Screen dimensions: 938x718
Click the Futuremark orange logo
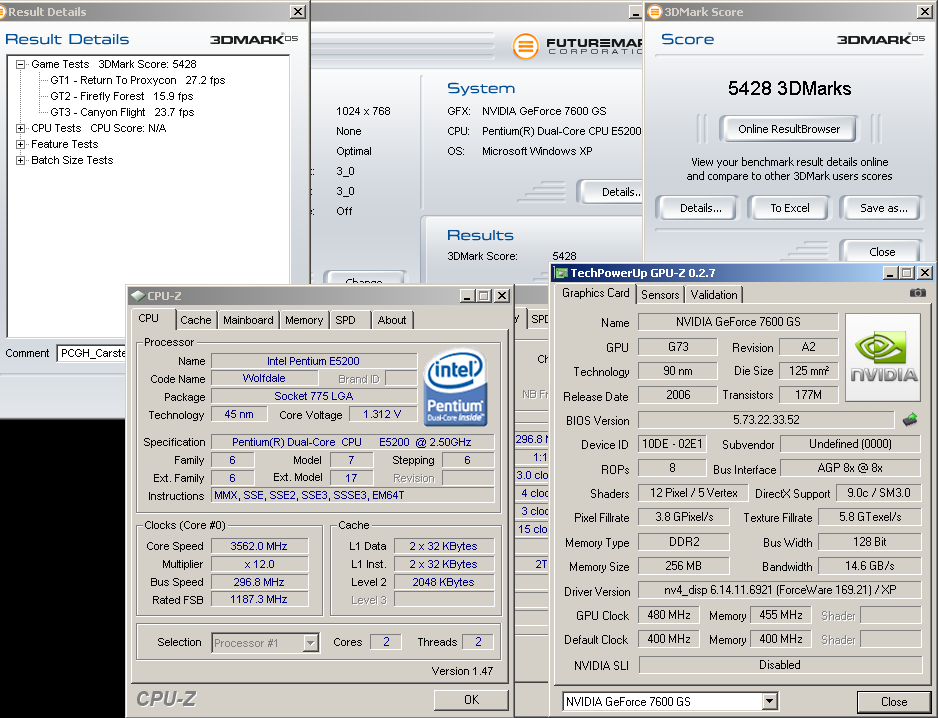[x=526, y=46]
